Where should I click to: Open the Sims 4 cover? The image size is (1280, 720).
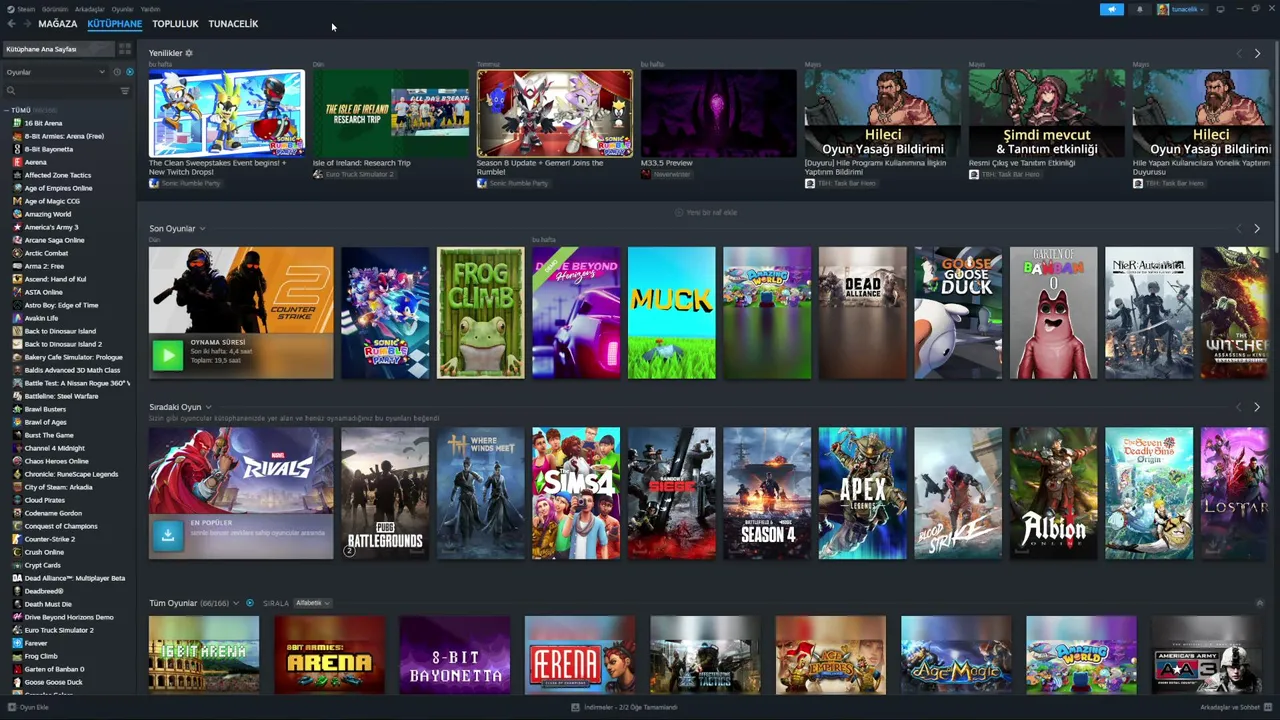(576, 493)
